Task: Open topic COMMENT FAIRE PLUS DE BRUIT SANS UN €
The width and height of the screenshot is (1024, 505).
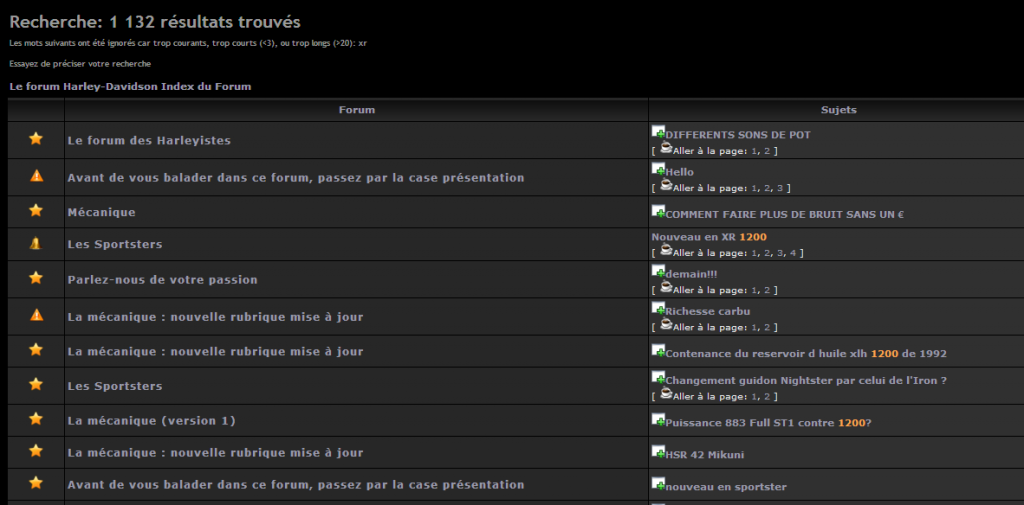Action: pos(784,214)
